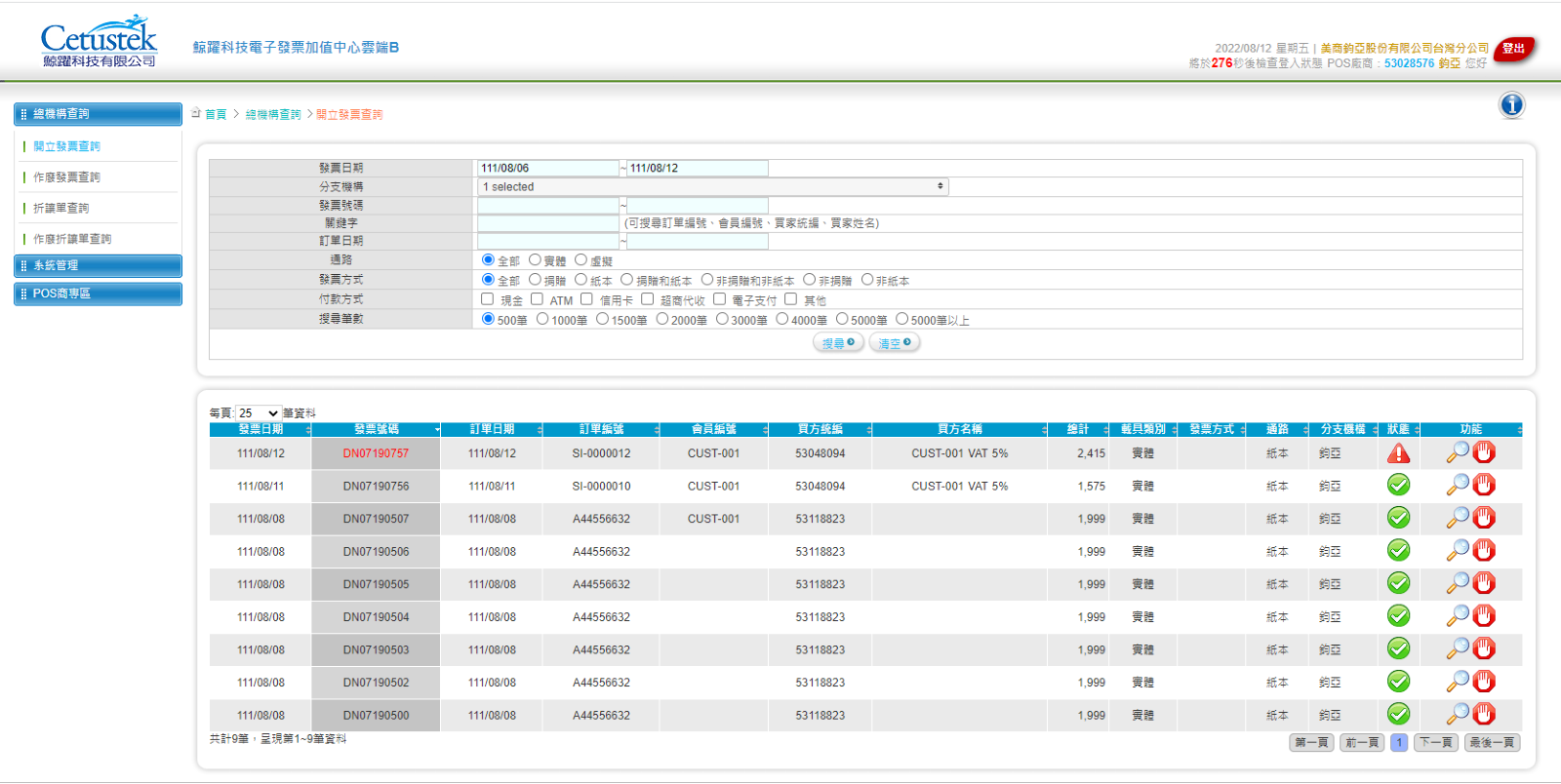The image size is (1561, 784).
Task: Click the magnifier icon for invoice DN07190757
Action: pos(1458,452)
